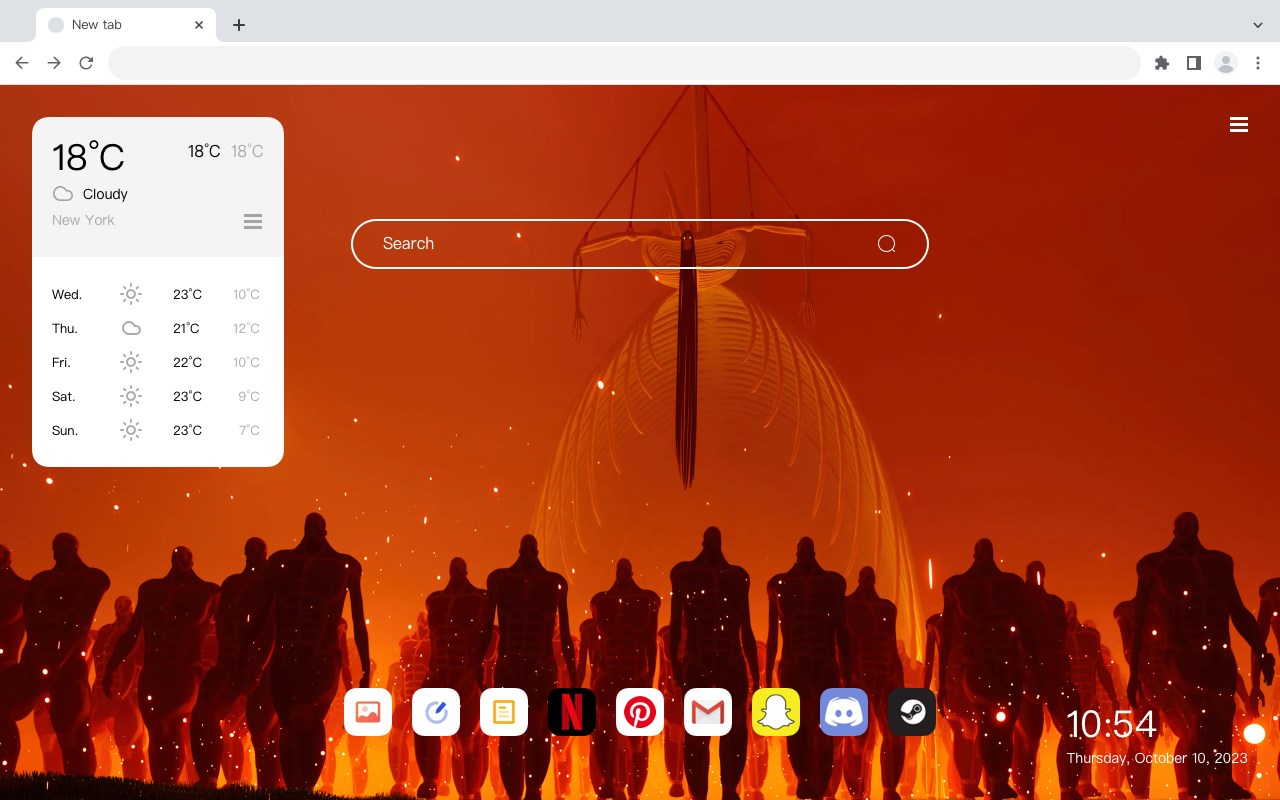Image resolution: width=1280 pixels, height=800 pixels.
Task: Open the yellow notes shortcut icon
Action: point(504,712)
